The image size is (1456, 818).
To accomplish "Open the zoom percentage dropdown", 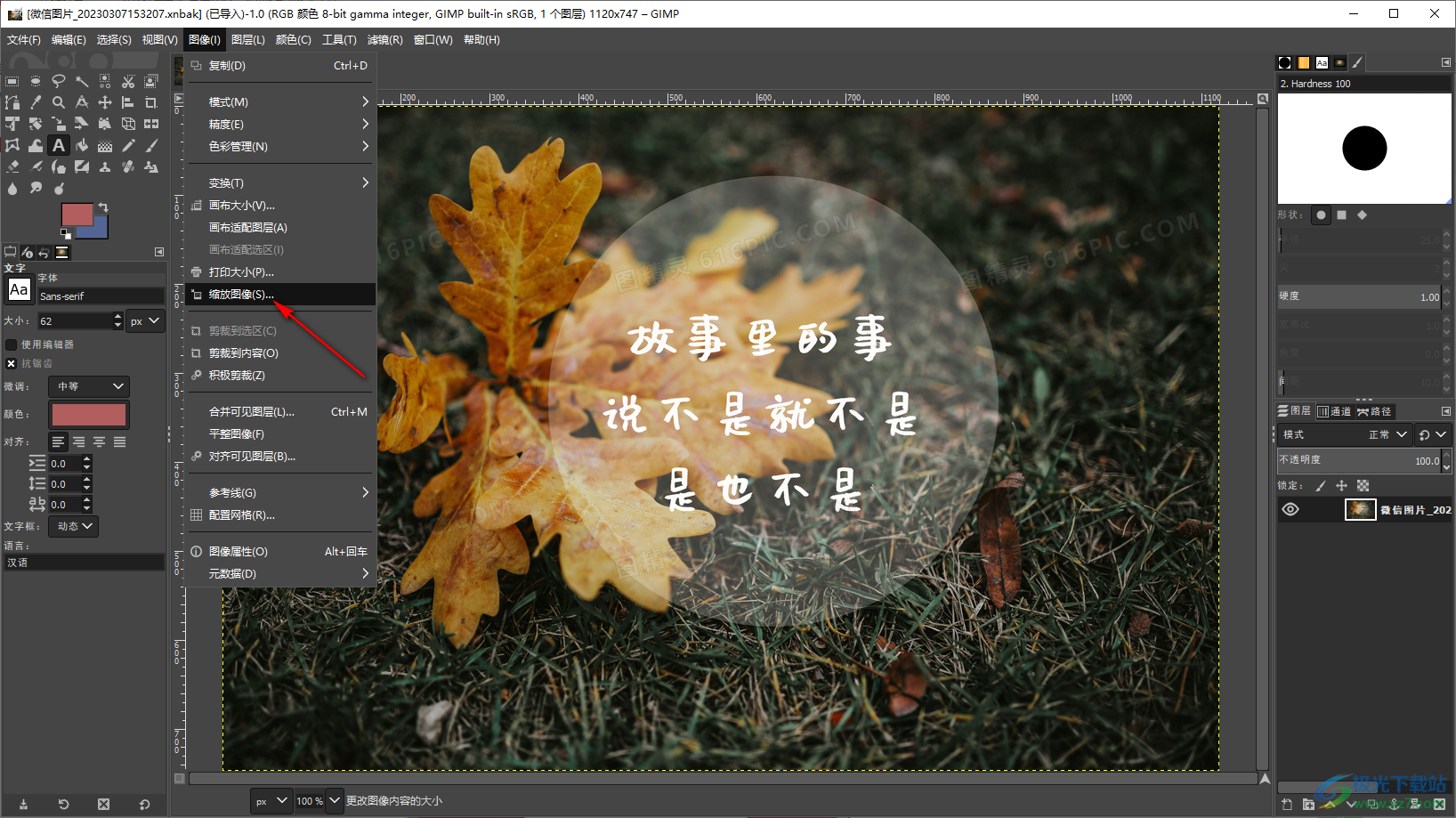I will coord(335,801).
